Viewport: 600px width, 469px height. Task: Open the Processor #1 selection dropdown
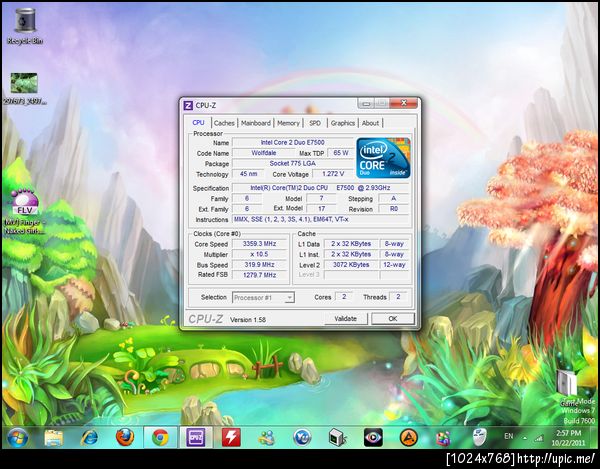[x=263, y=298]
